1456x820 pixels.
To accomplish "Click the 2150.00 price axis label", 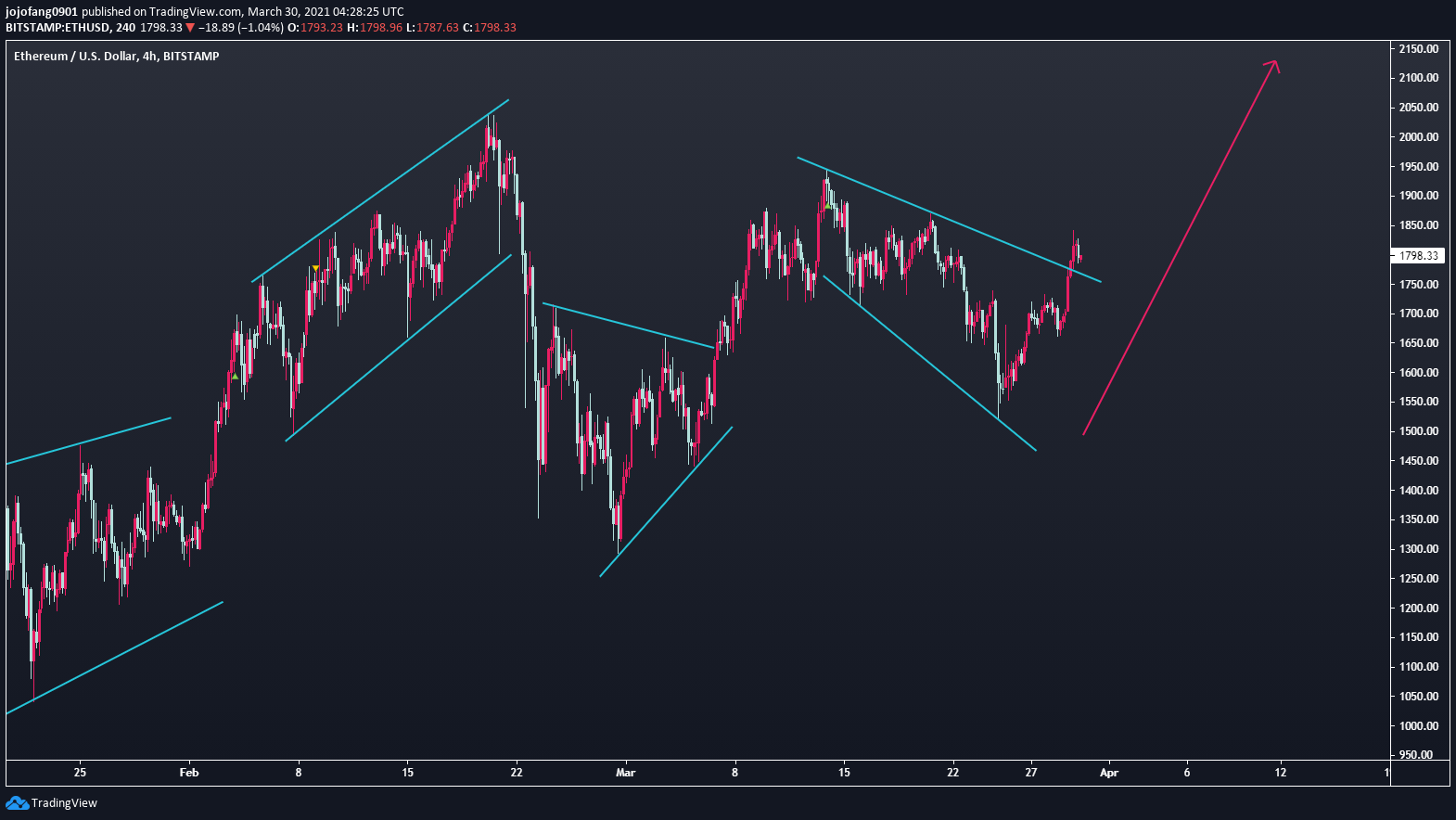I will coord(1419,49).
